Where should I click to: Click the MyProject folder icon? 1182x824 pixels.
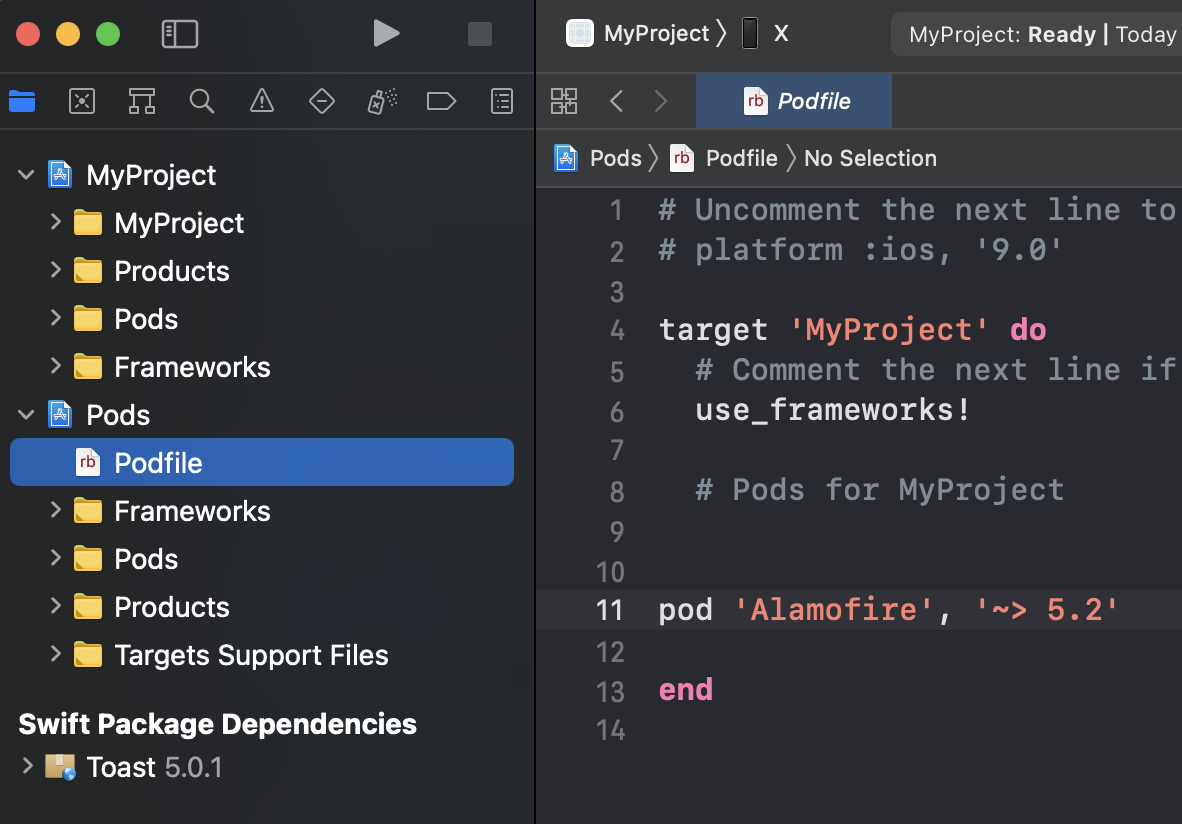coord(88,223)
